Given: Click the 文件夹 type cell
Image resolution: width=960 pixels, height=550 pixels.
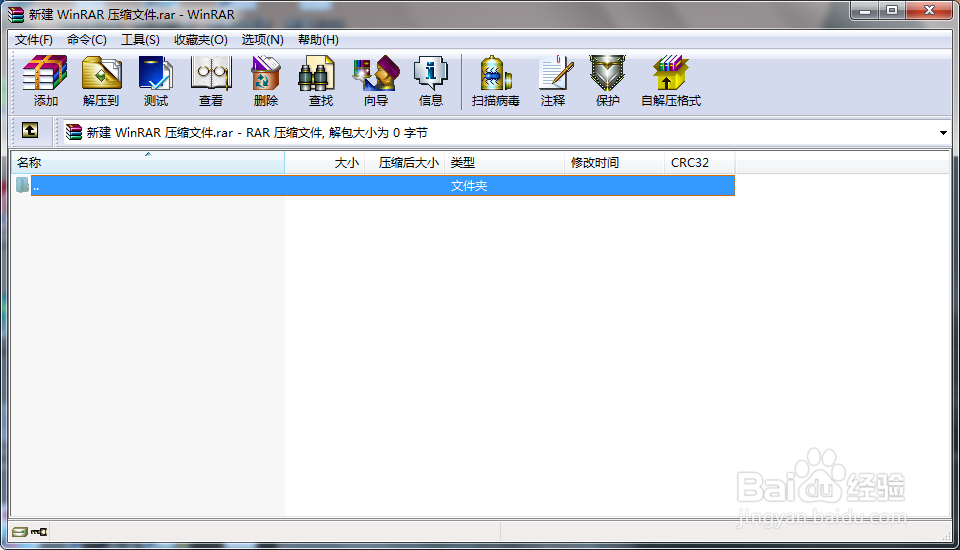Looking at the screenshot, I should pos(469,186).
